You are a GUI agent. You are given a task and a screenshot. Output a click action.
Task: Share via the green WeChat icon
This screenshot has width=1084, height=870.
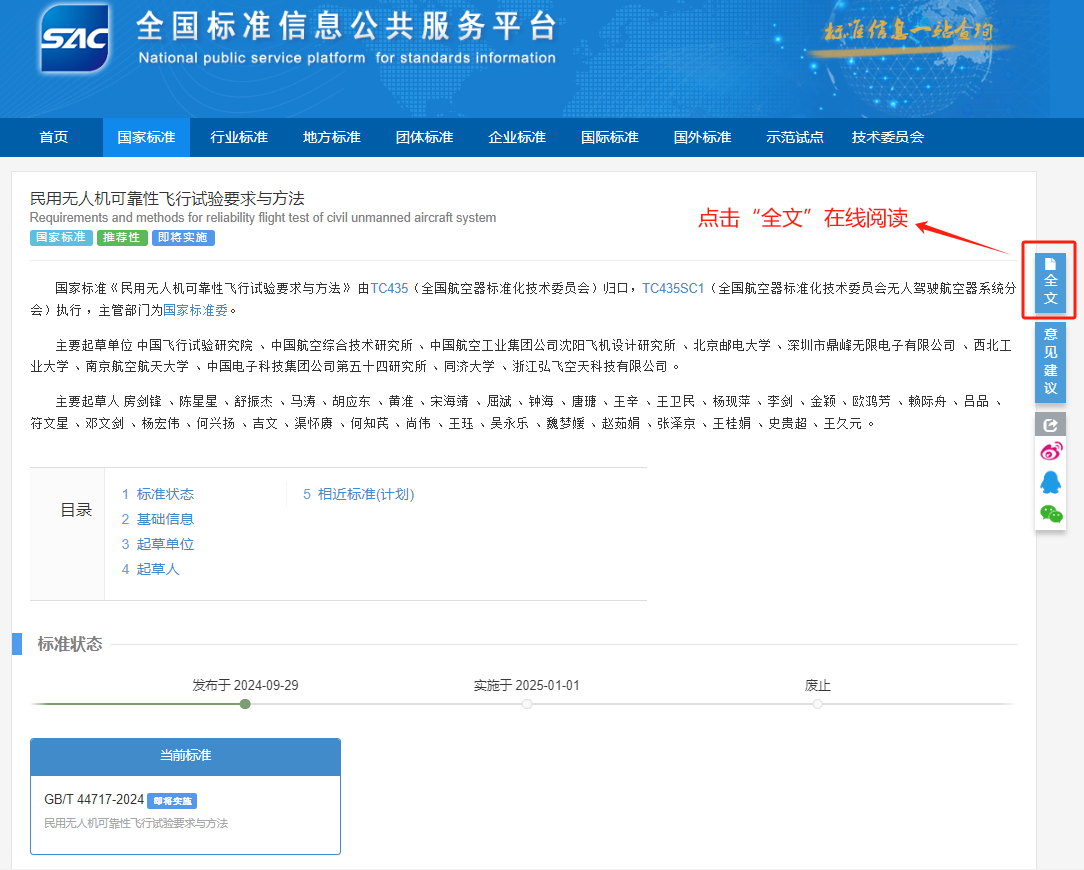(1050, 514)
